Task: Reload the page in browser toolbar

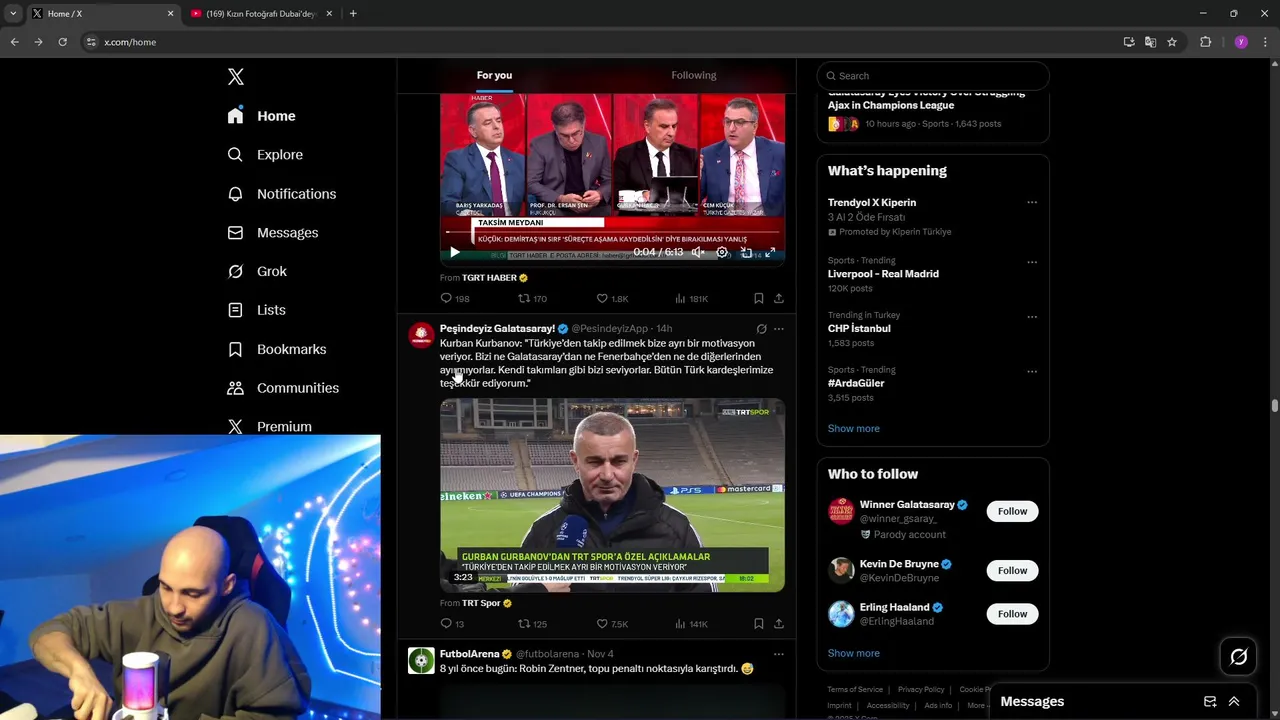Action: point(62,42)
